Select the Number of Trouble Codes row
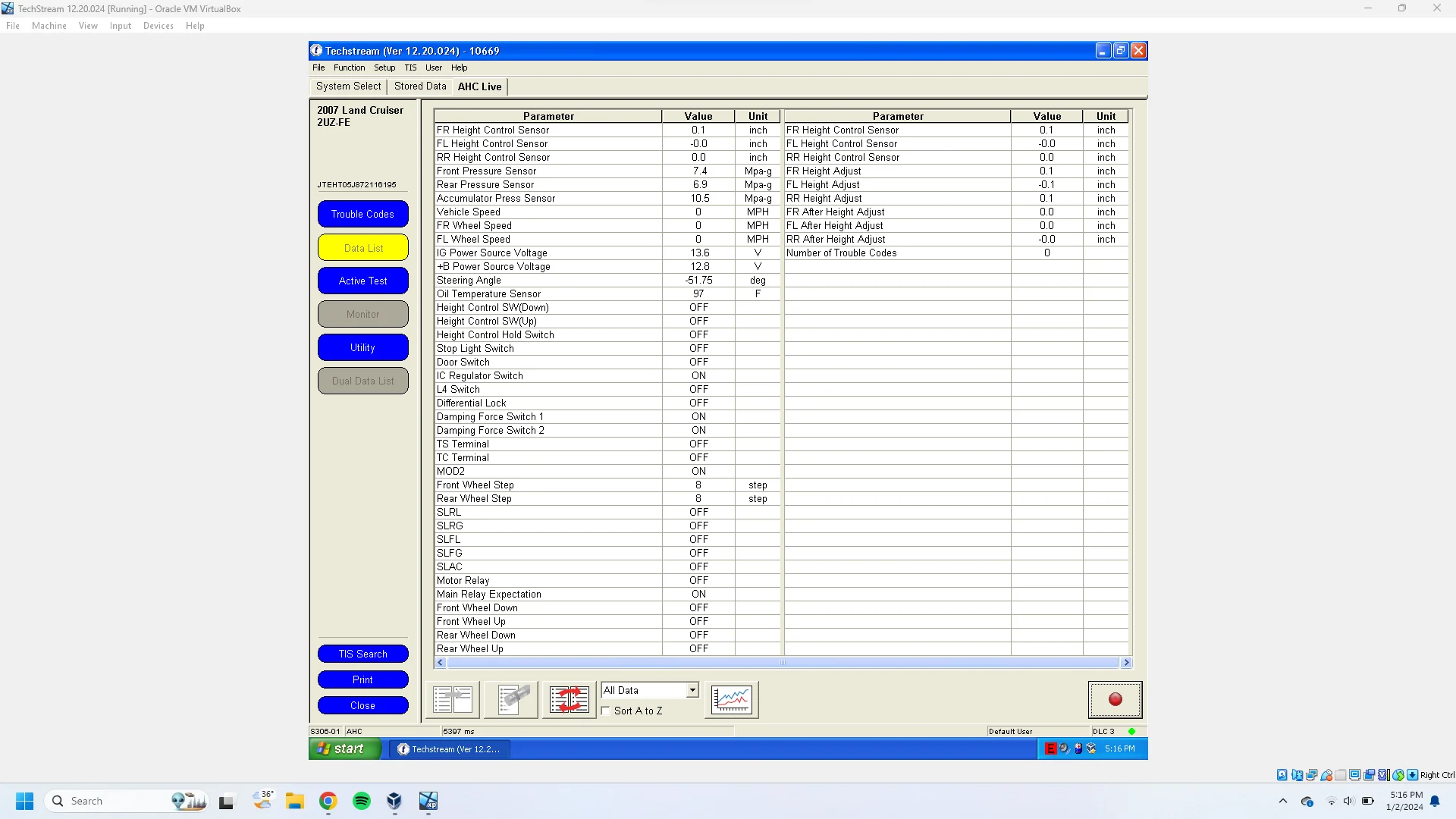The image size is (1456, 819). coord(956,253)
